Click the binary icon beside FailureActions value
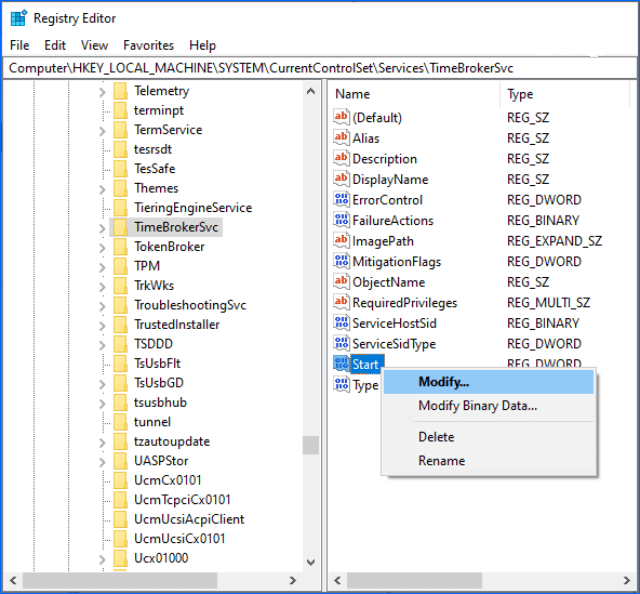Image resolution: width=640 pixels, height=594 pixels. pyautogui.click(x=341, y=220)
